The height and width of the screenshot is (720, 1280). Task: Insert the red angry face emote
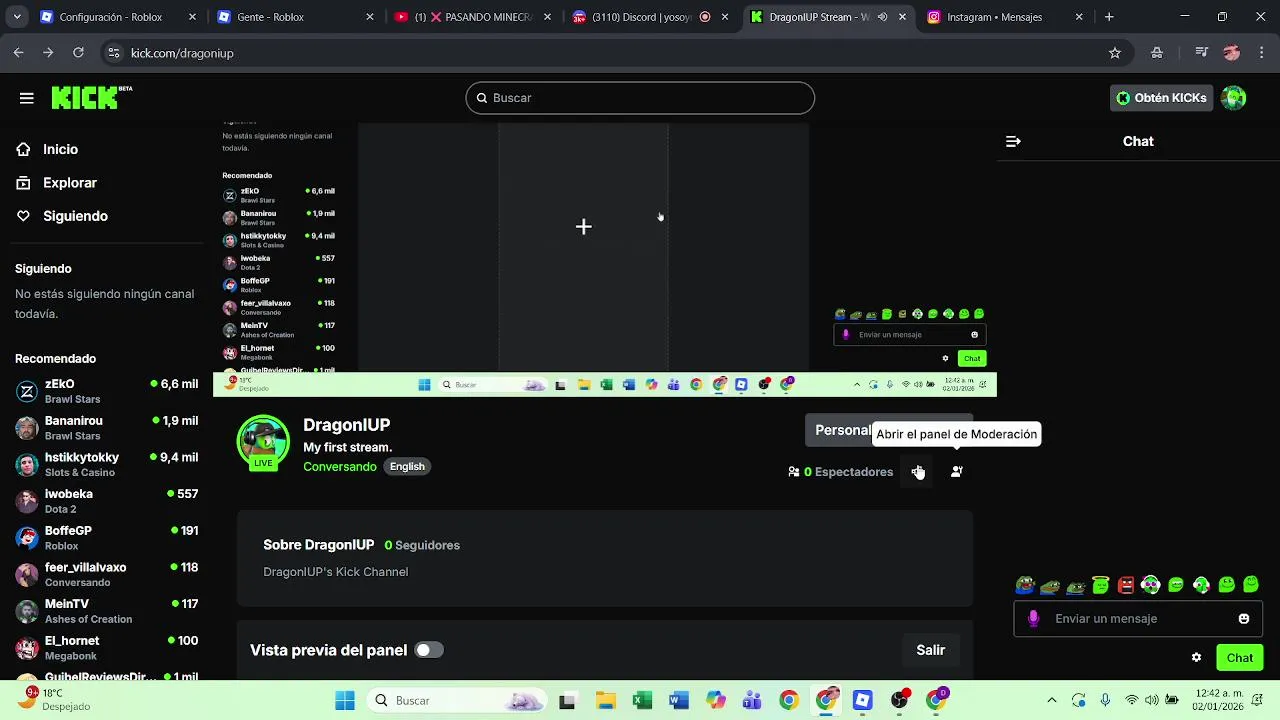click(x=1126, y=585)
